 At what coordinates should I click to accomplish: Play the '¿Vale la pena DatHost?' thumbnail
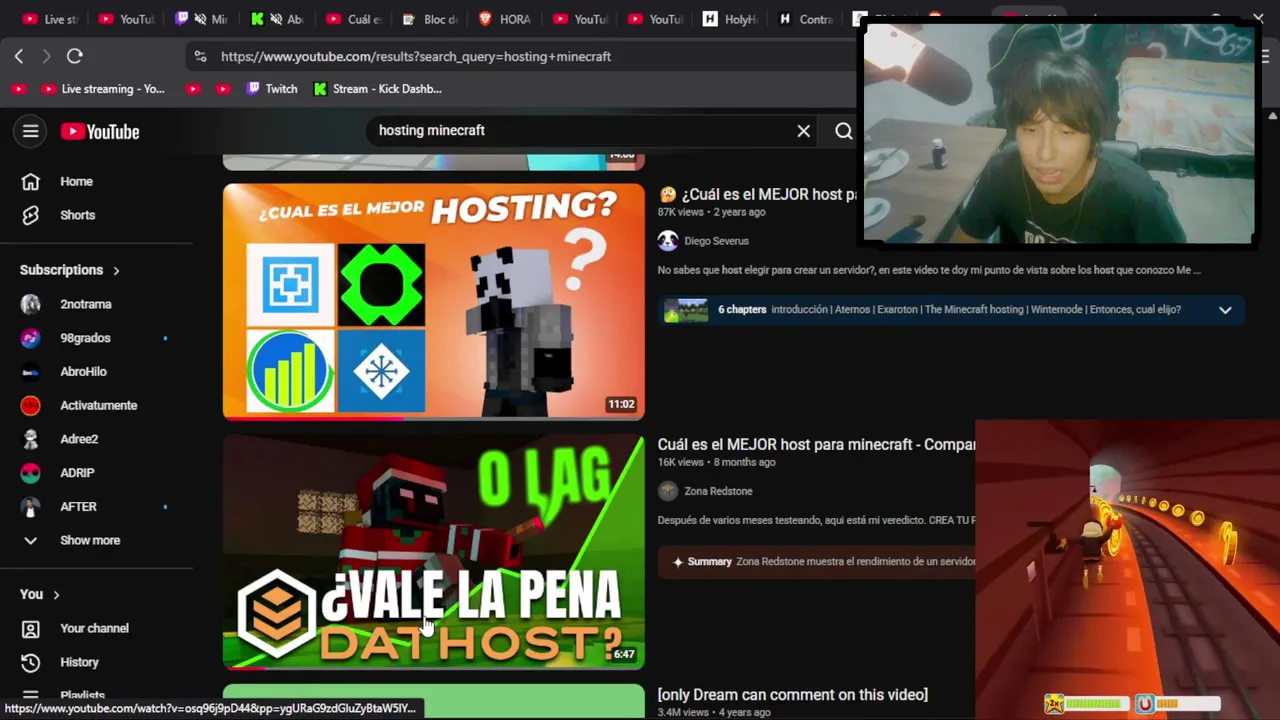click(434, 552)
